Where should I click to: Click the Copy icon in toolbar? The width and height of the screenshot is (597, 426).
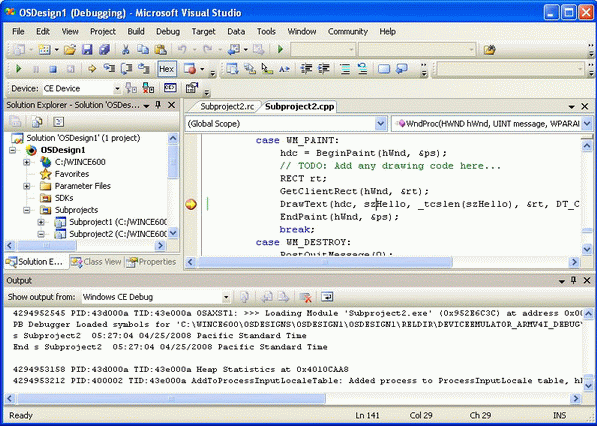(143, 49)
